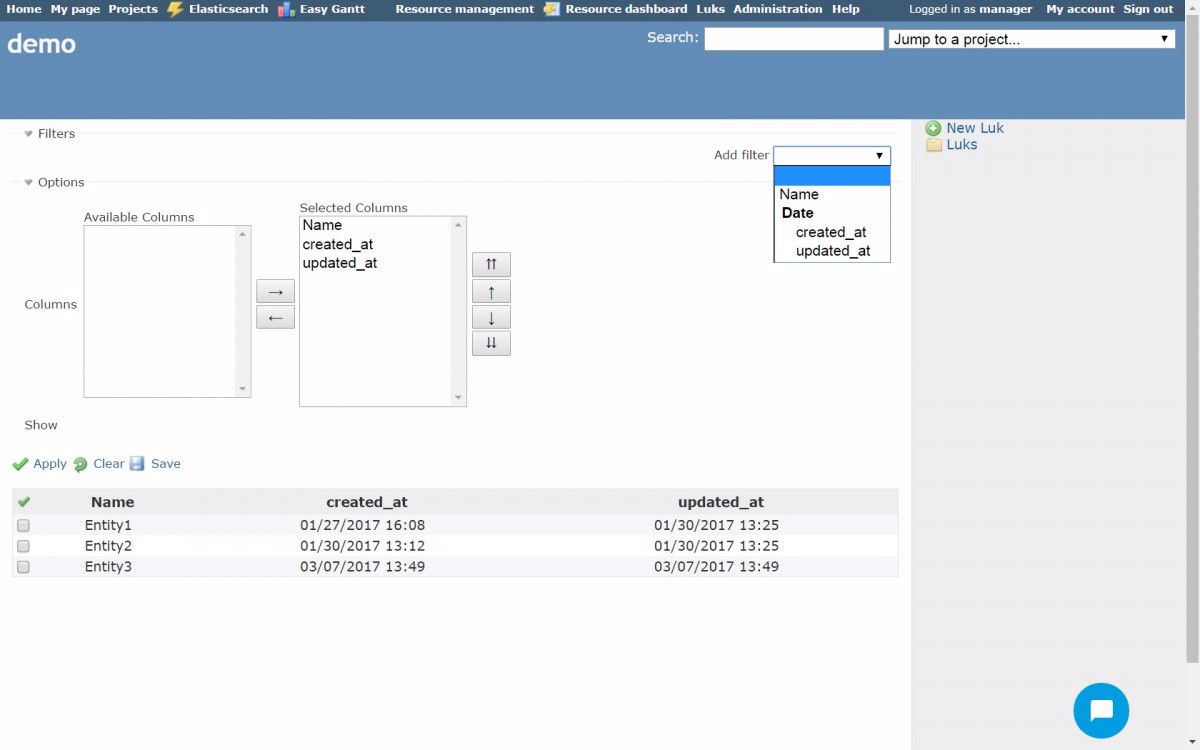Click inside the Search input field
This screenshot has width=1200, height=750.
tap(793, 39)
